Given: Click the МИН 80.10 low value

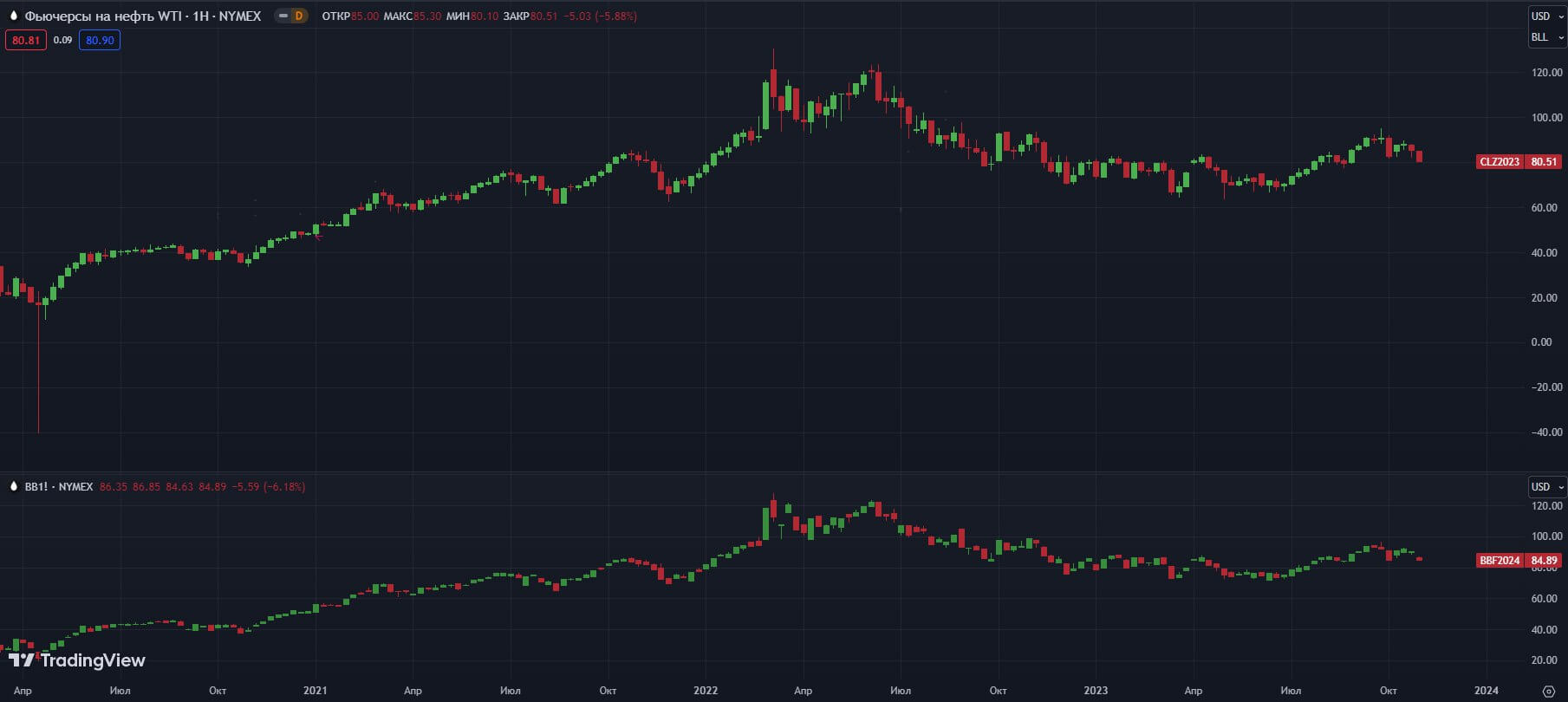Looking at the screenshot, I should (x=472, y=16).
